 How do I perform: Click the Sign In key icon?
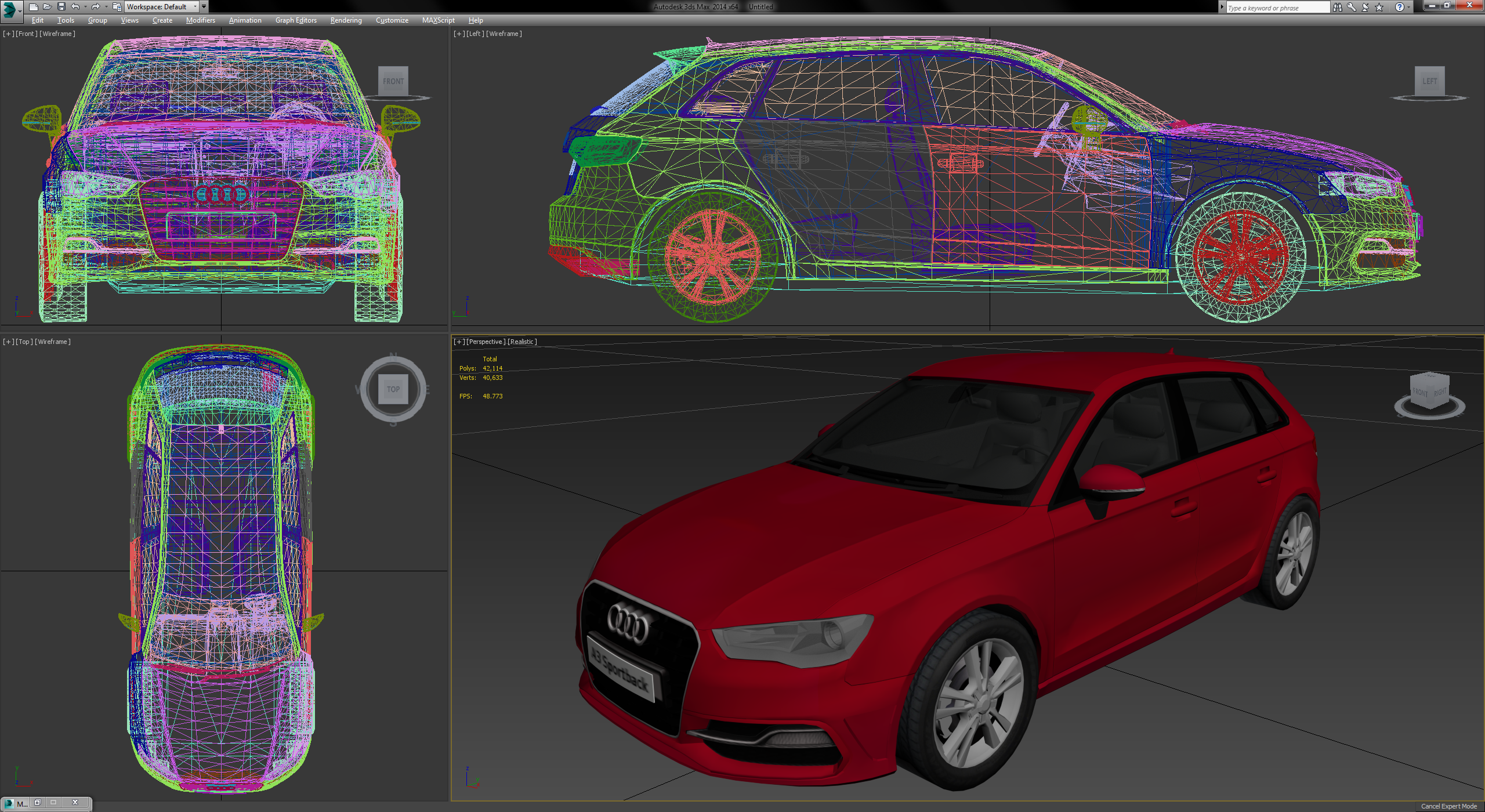point(1351,8)
